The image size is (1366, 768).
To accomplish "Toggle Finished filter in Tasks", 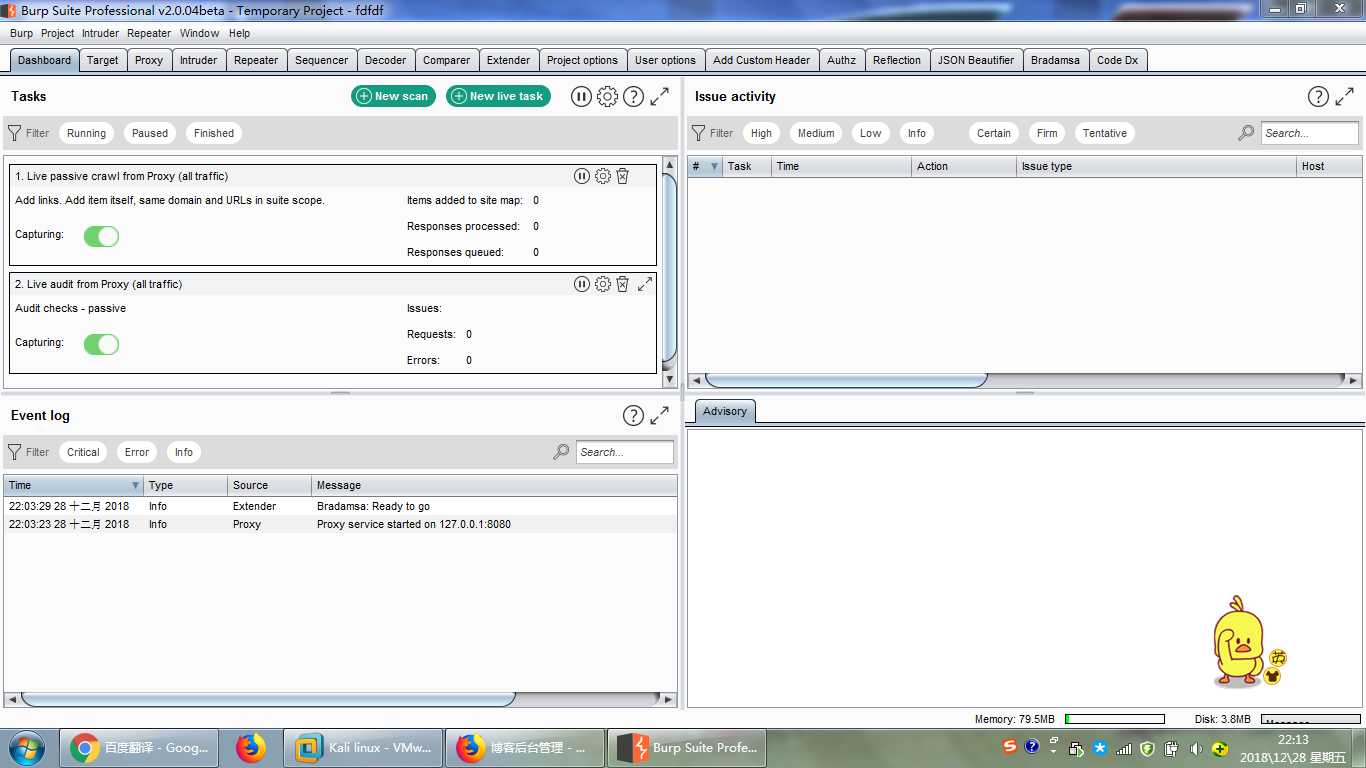I will pyautogui.click(x=214, y=133).
